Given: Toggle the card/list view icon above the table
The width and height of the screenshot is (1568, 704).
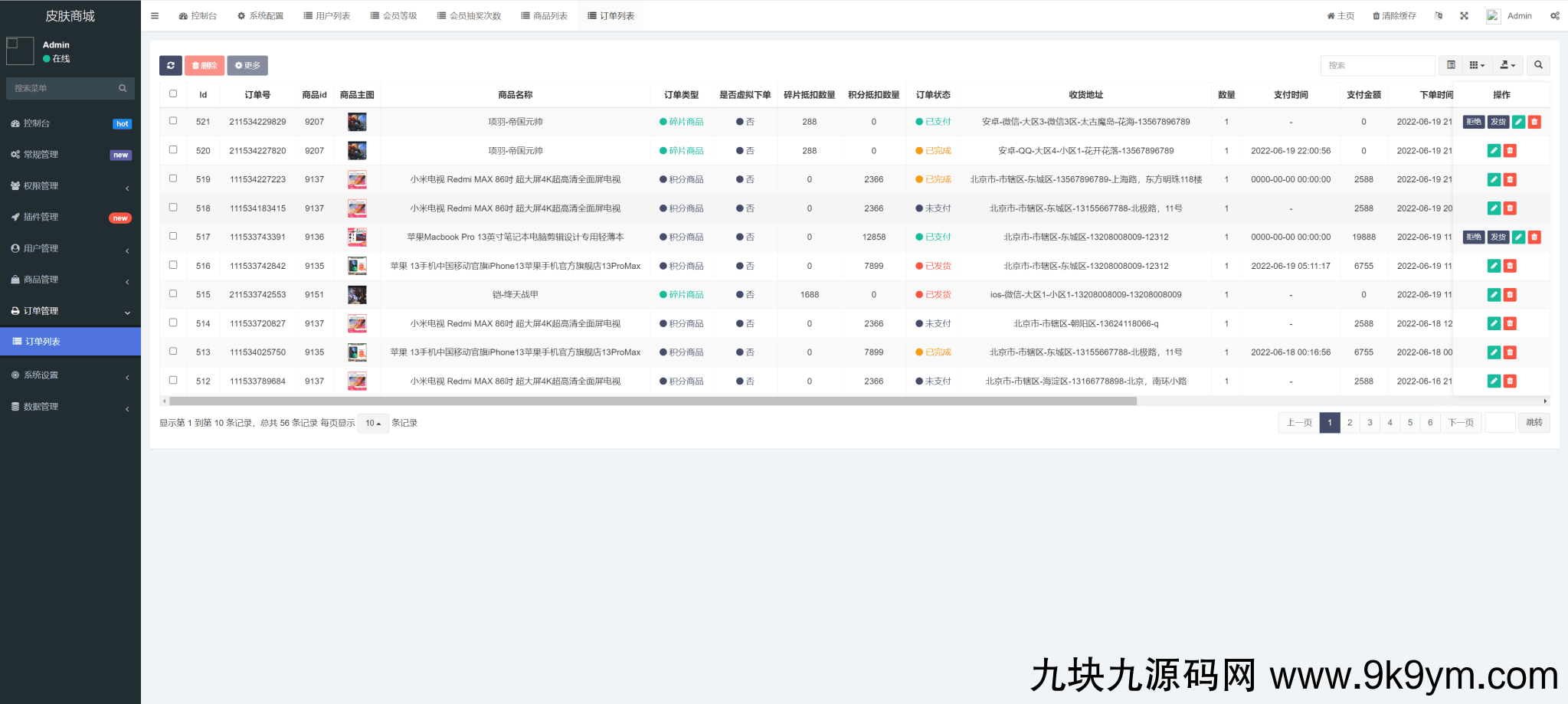Looking at the screenshot, I should (x=1452, y=65).
